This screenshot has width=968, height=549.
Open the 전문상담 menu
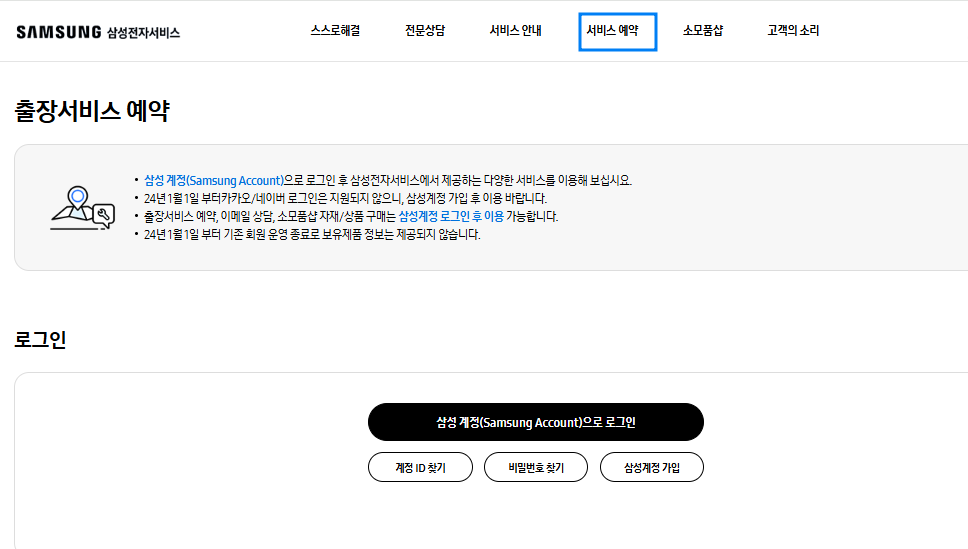425,30
